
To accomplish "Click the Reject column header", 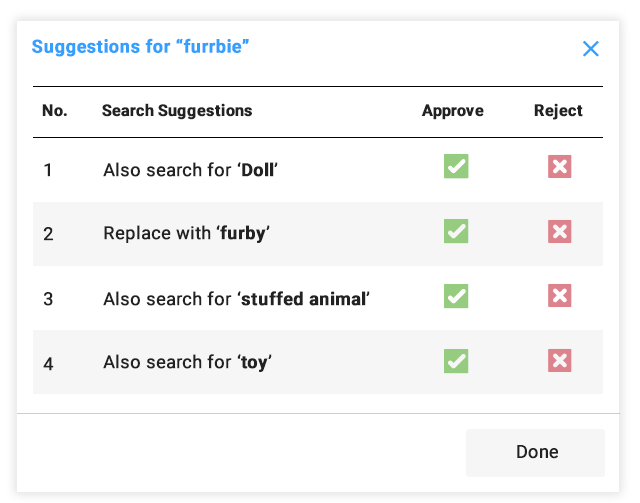I will point(558,111).
